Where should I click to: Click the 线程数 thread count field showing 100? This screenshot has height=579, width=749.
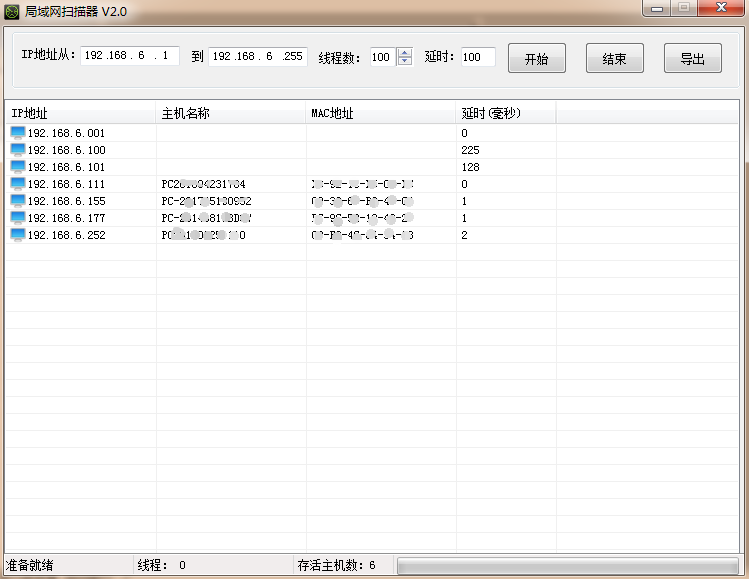coord(383,57)
